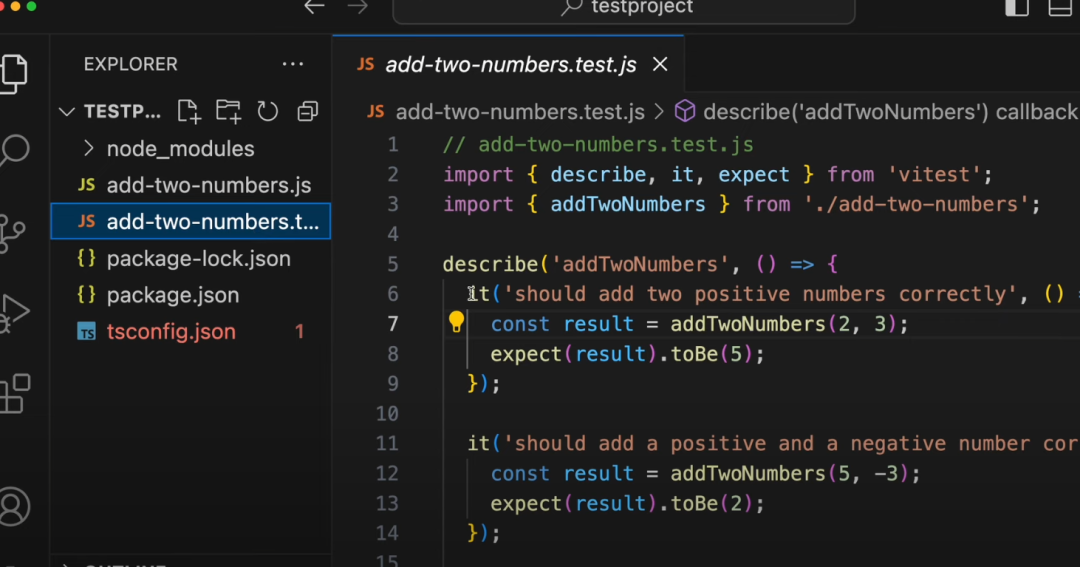The image size is (1080, 567).
Task: Open the Accounts menu in activity bar
Action: coord(14,506)
